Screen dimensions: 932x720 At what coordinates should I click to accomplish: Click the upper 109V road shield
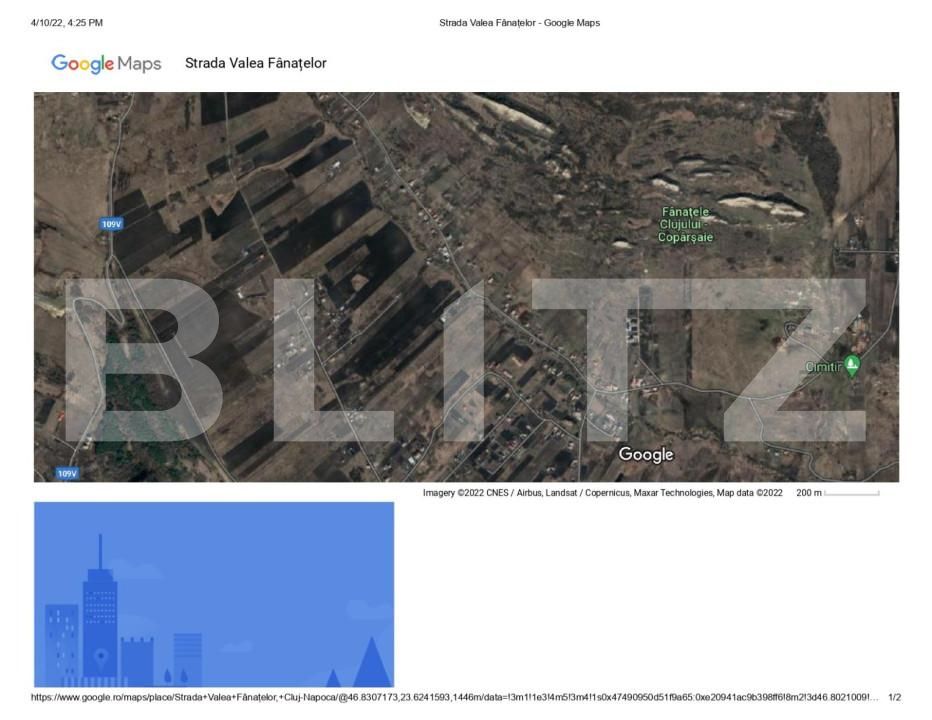111,224
